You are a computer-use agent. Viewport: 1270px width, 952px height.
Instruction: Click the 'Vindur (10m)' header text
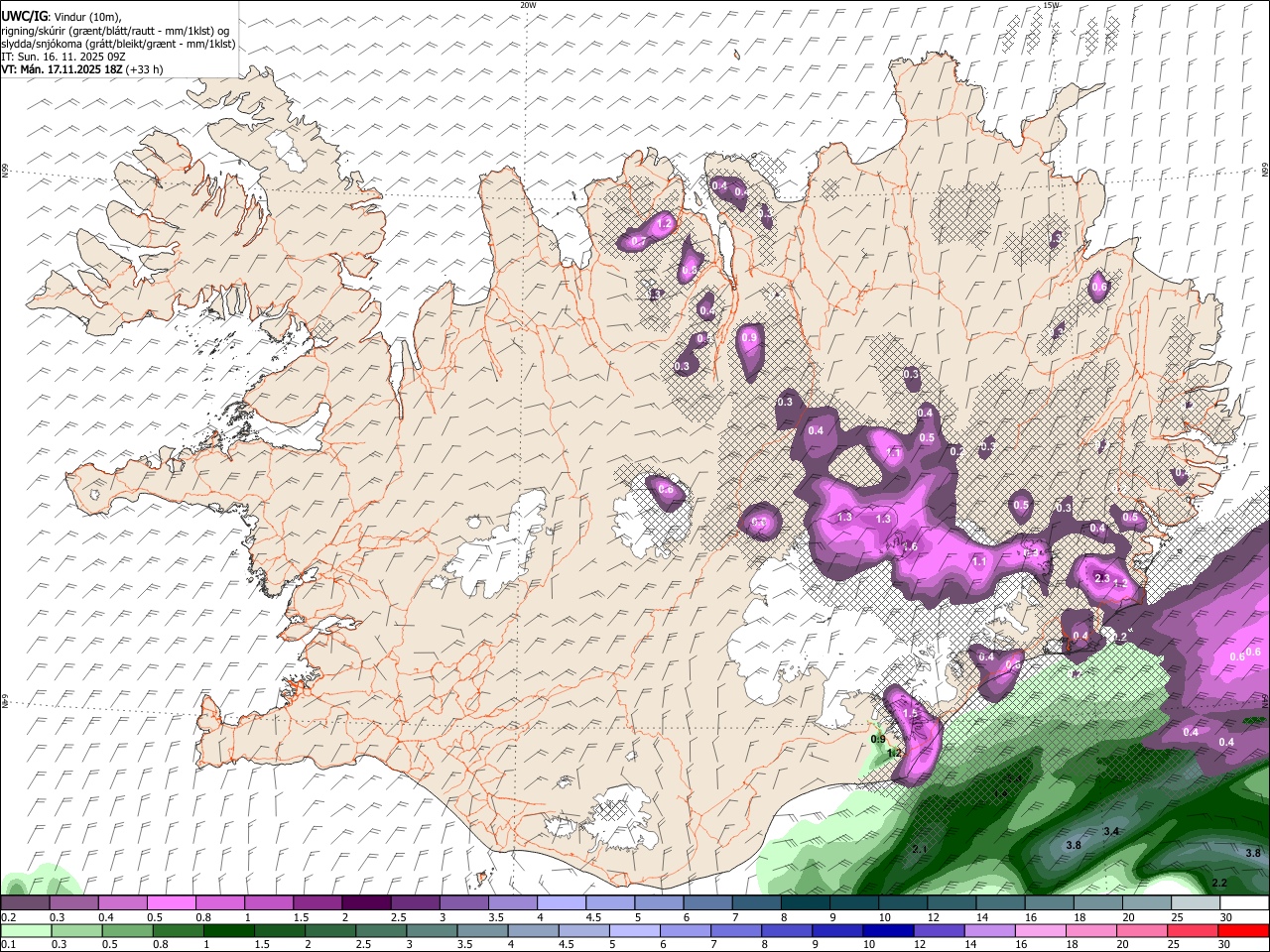point(86,16)
